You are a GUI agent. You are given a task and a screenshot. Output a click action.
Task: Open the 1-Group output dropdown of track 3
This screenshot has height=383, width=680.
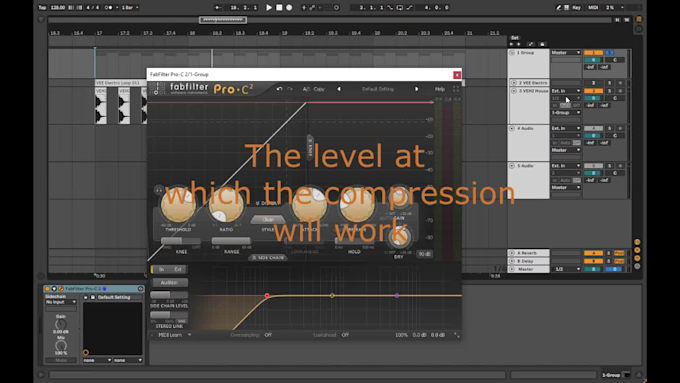[566, 112]
